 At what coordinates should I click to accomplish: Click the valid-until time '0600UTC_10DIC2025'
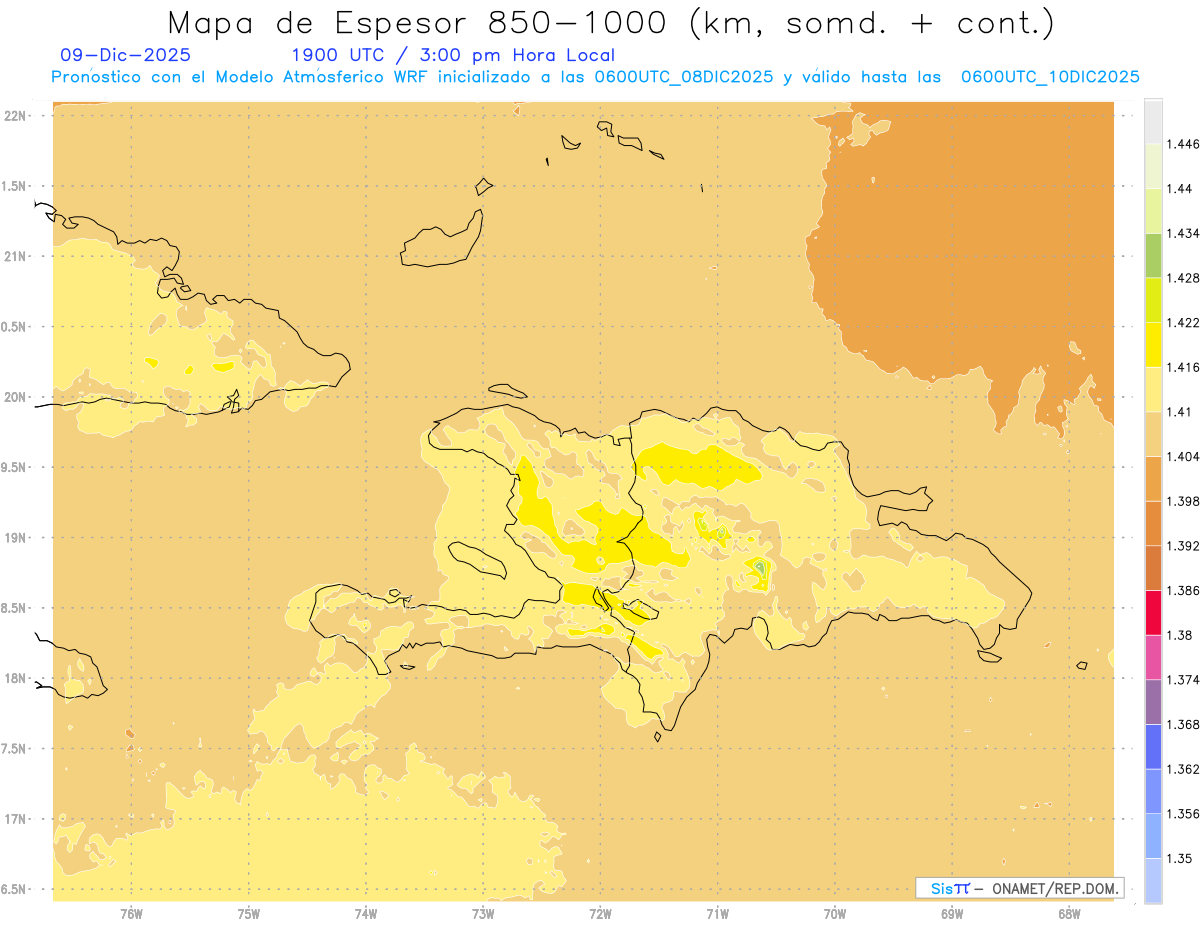pyautogui.click(x=1050, y=77)
